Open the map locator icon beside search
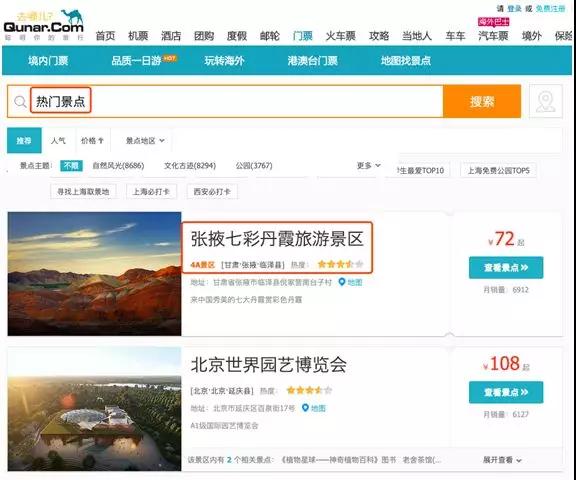 pyautogui.click(x=546, y=101)
